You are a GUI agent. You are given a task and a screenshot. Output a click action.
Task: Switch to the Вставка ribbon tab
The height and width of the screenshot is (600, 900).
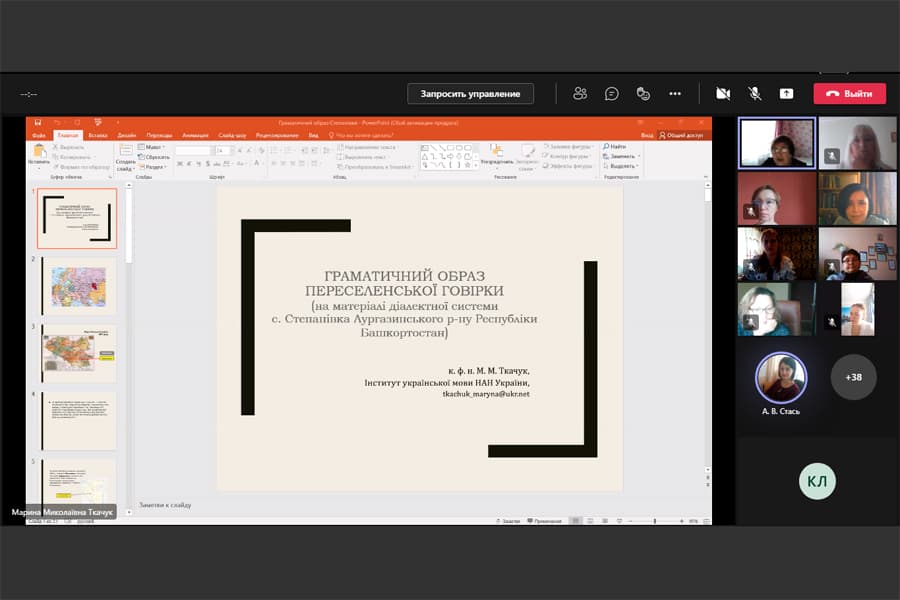pyautogui.click(x=98, y=136)
